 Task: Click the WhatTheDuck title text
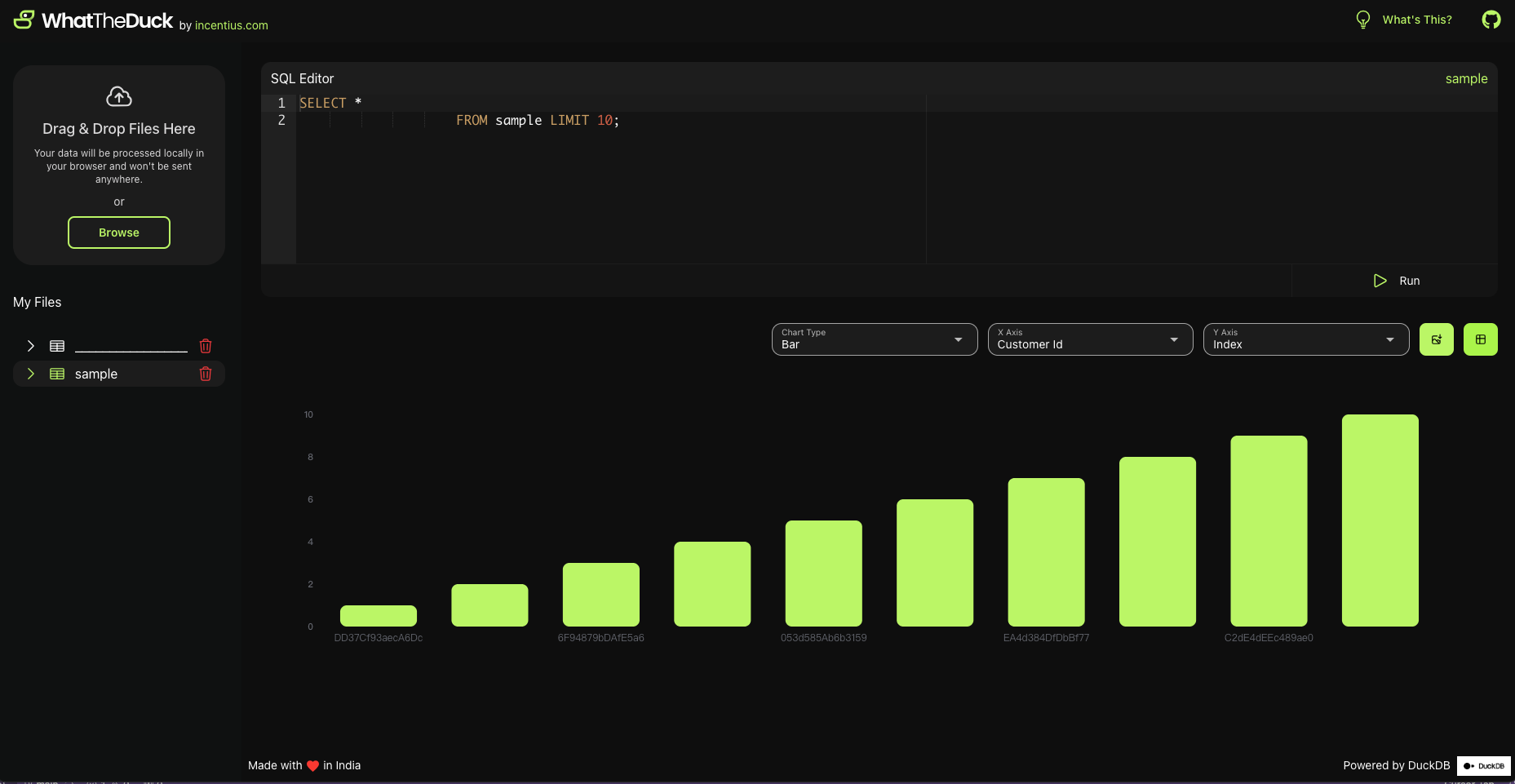(107, 20)
